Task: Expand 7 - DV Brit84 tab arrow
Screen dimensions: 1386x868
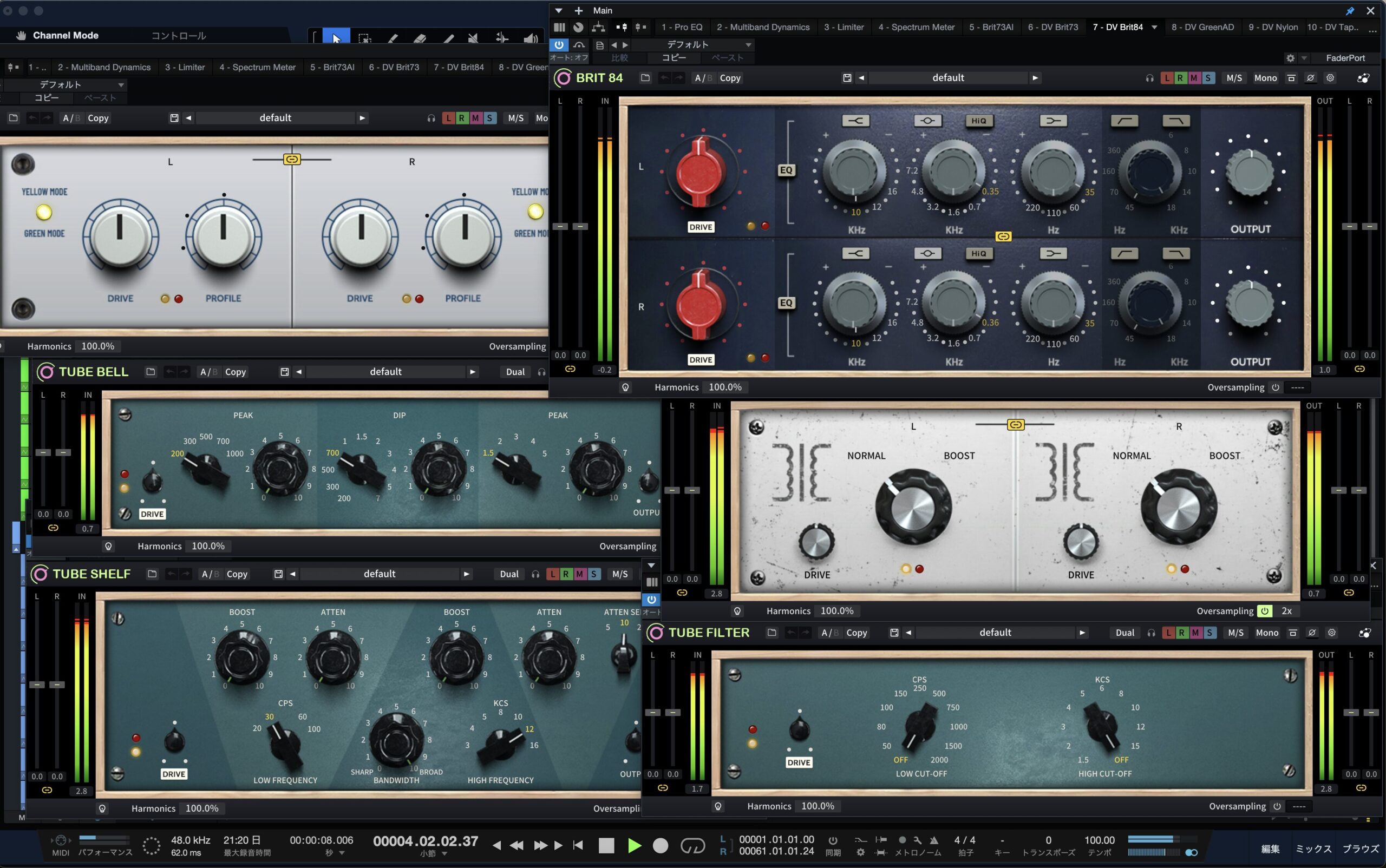Action: click(x=1154, y=27)
